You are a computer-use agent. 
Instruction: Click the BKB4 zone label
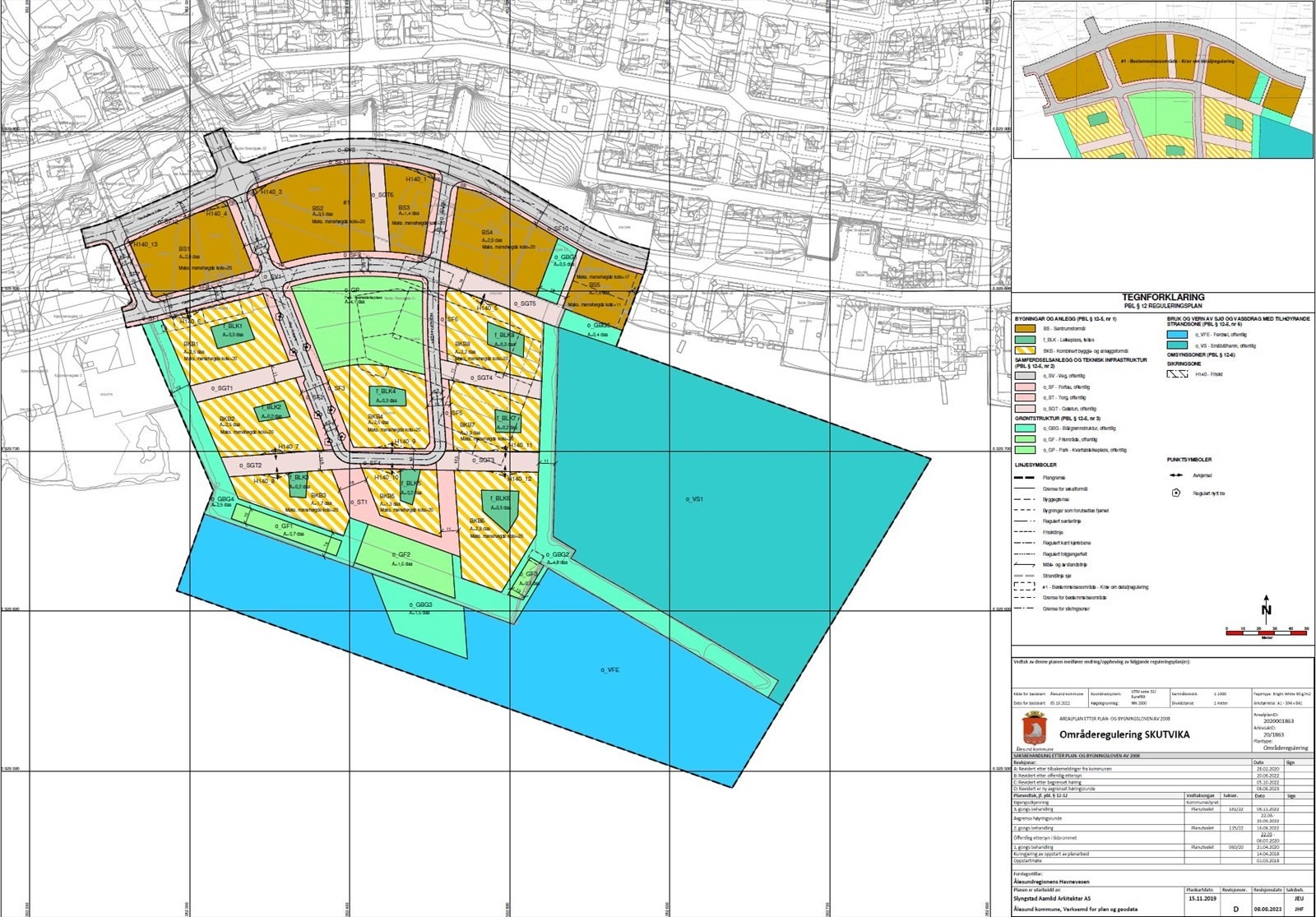tap(377, 417)
